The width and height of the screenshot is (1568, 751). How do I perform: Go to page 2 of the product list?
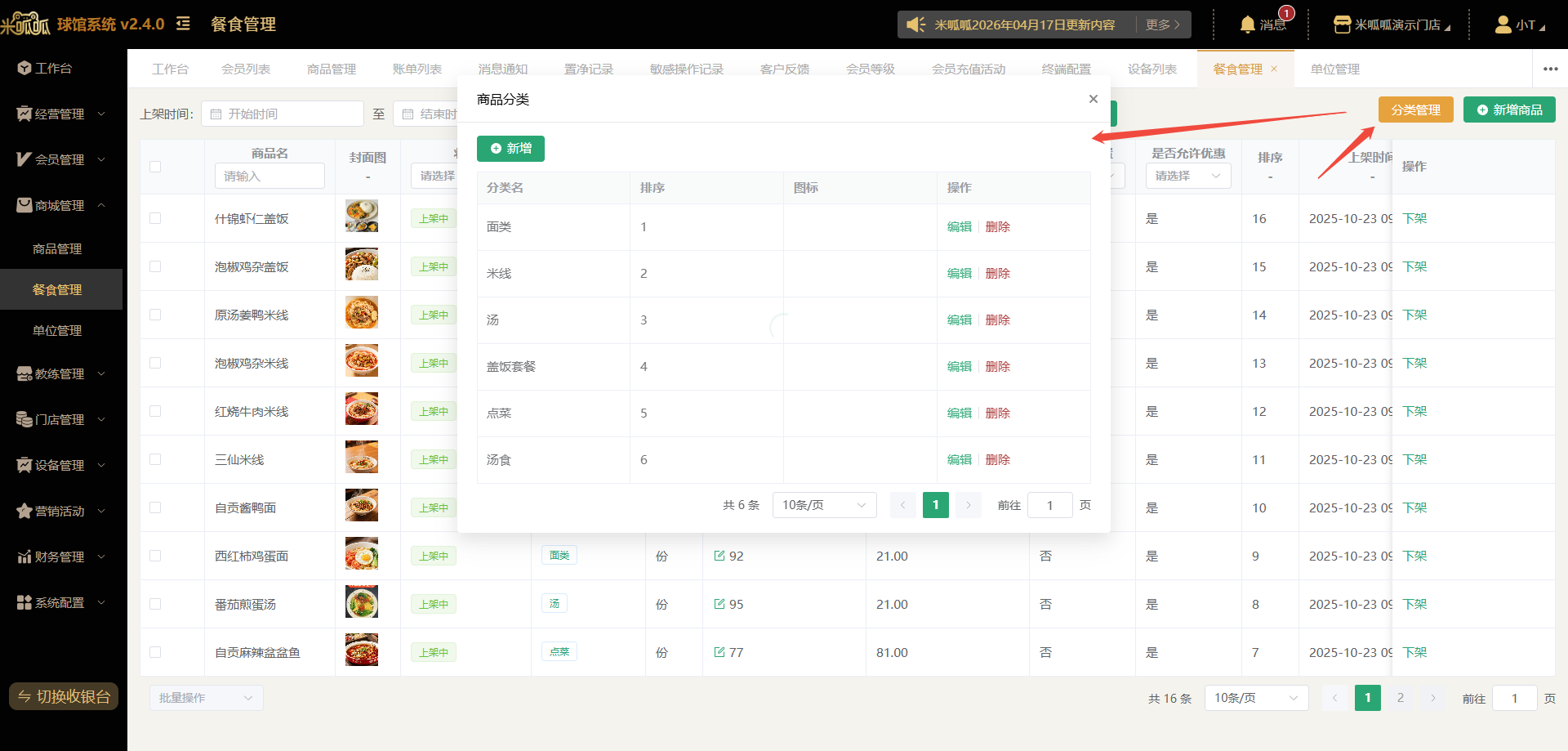click(x=1401, y=698)
